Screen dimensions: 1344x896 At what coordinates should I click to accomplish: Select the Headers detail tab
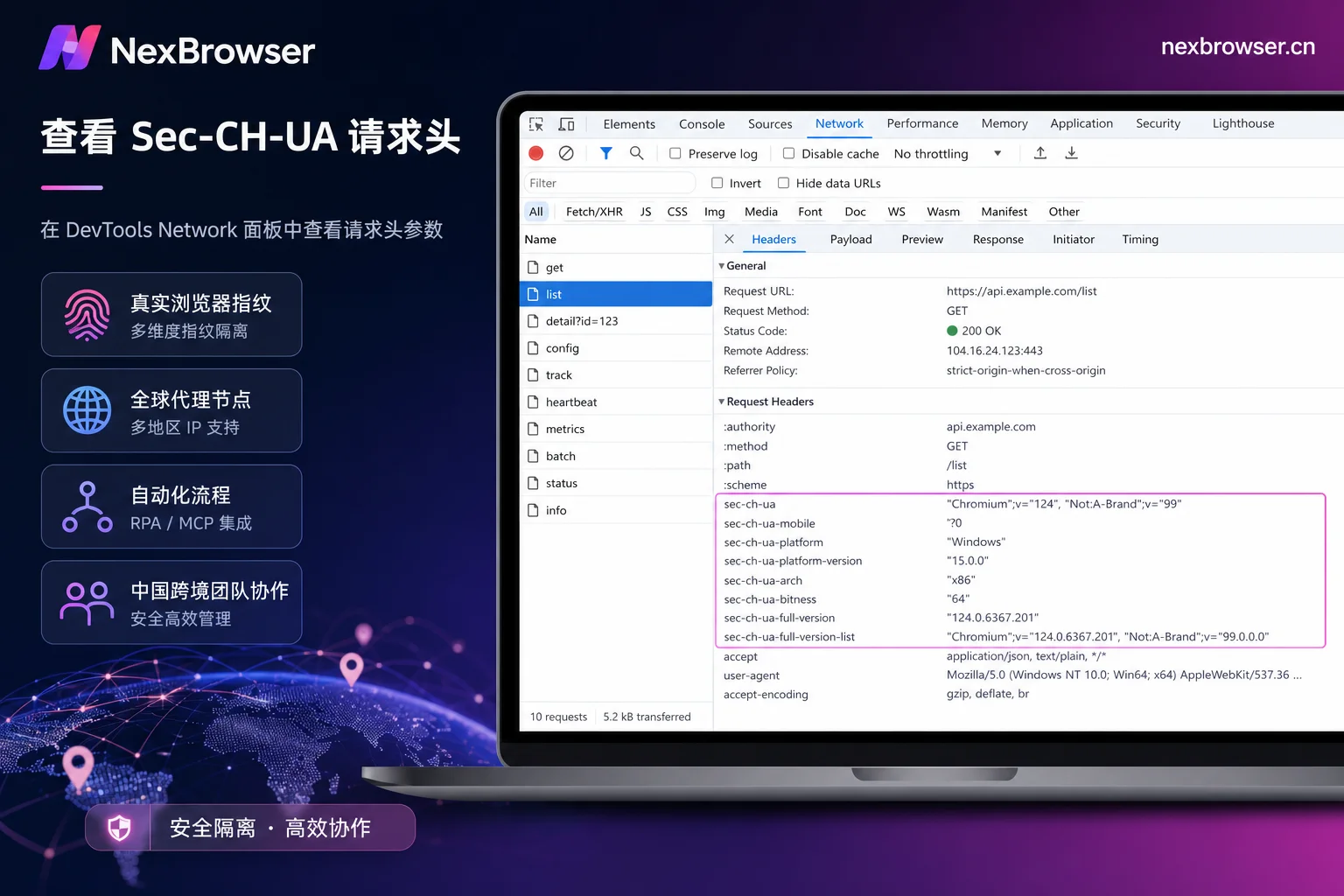click(x=773, y=239)
